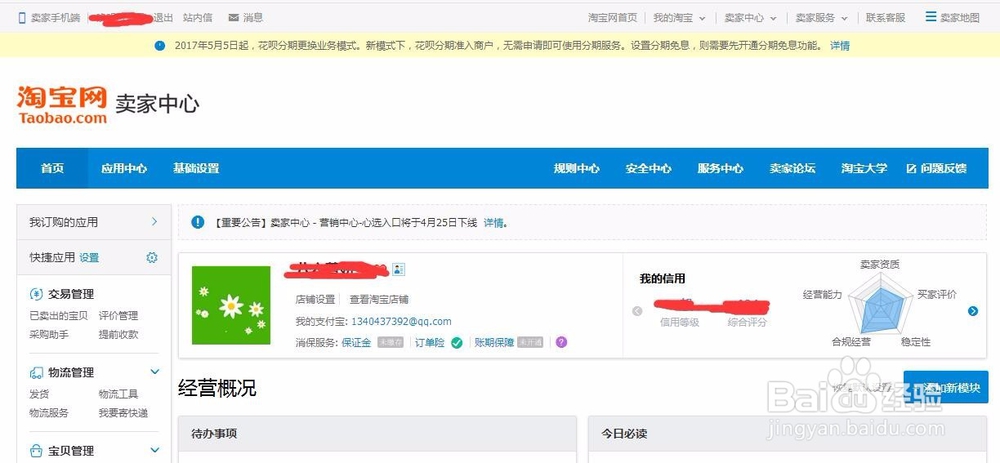
Task: Open 采购助手
Action: click(x=49, y=334)
